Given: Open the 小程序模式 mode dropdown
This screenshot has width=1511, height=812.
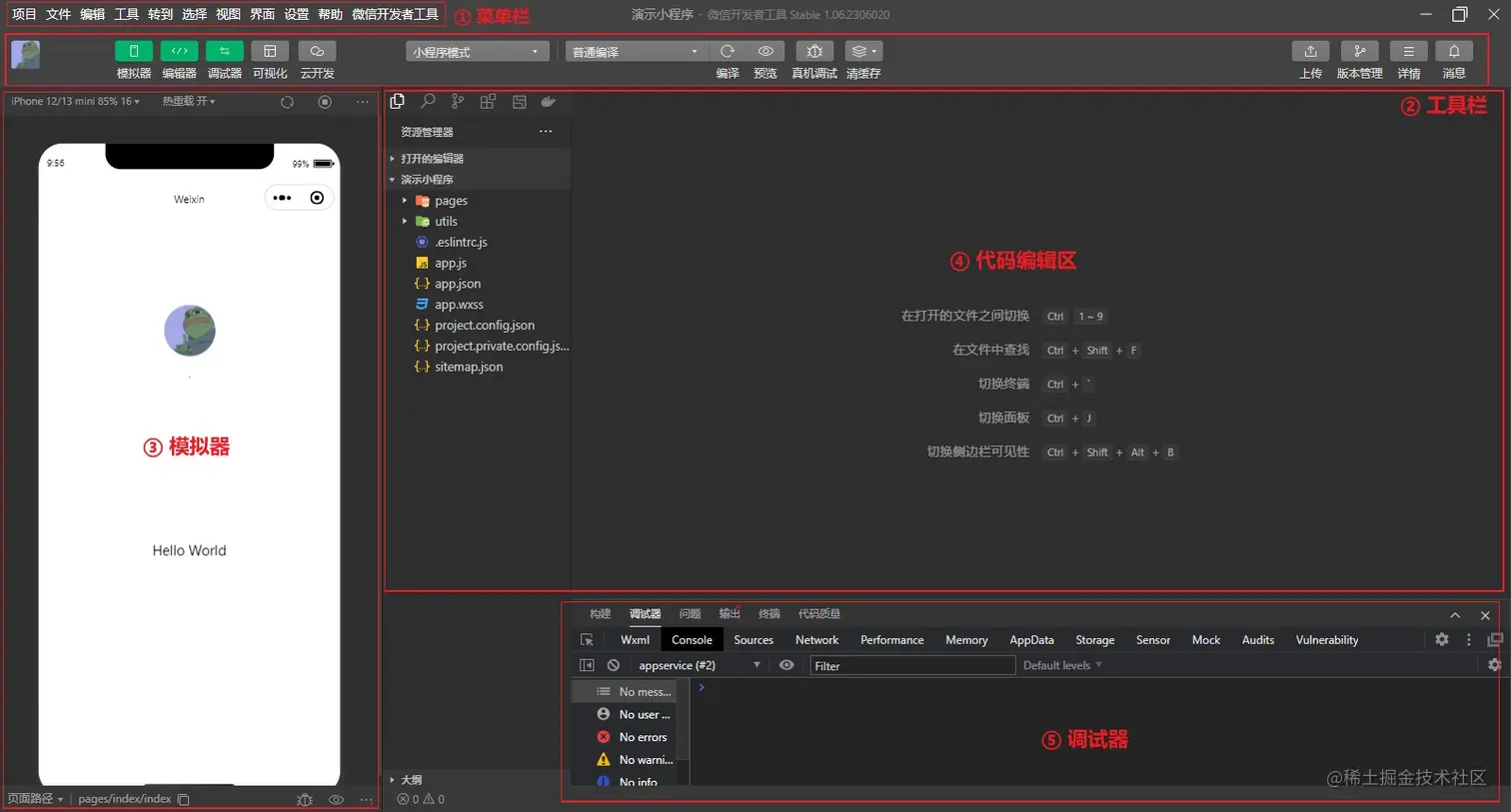Looking at the screenshot, I should click(478, 52).
